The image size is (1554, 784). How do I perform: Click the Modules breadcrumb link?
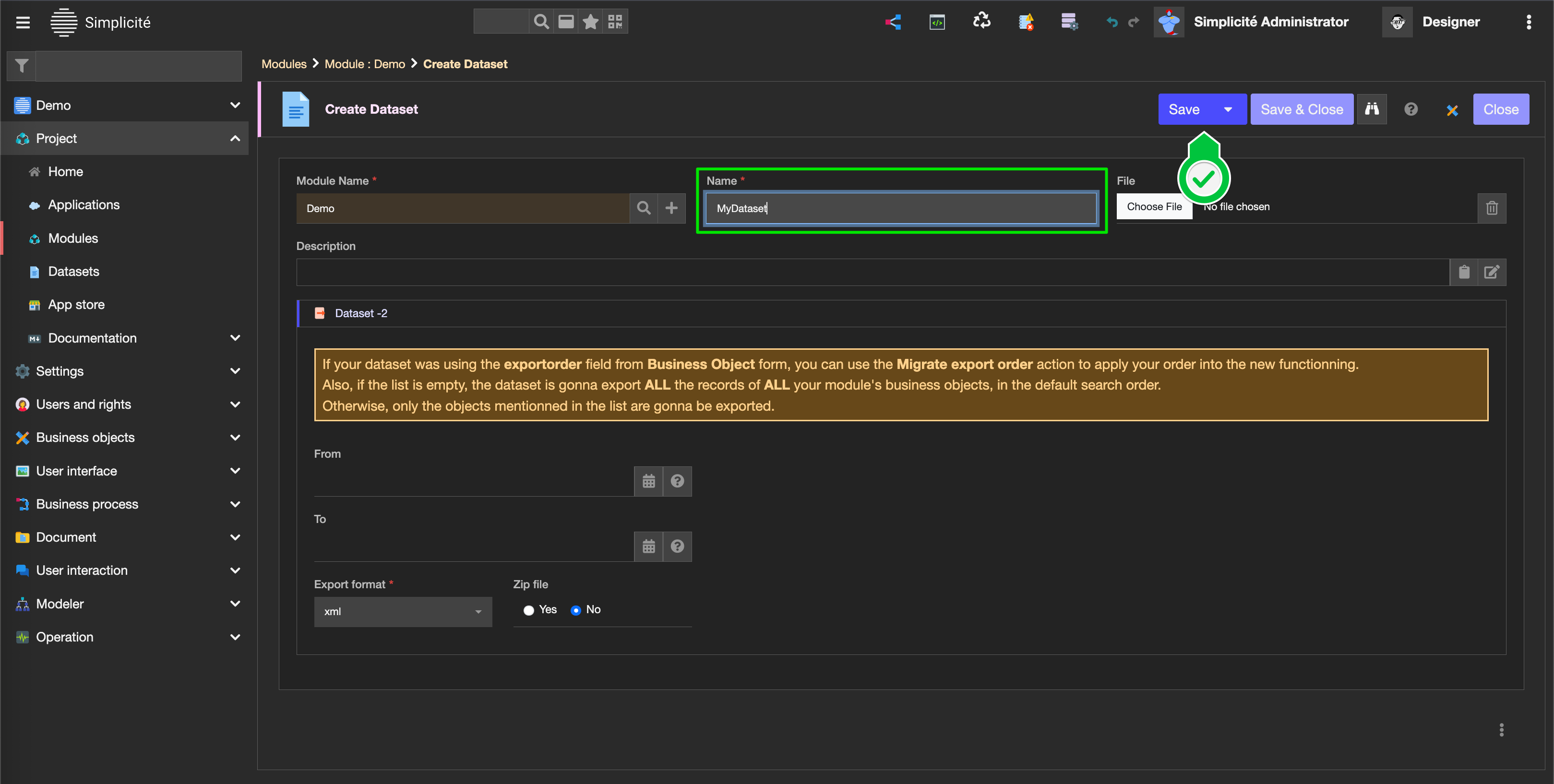[x=284, y=64]
